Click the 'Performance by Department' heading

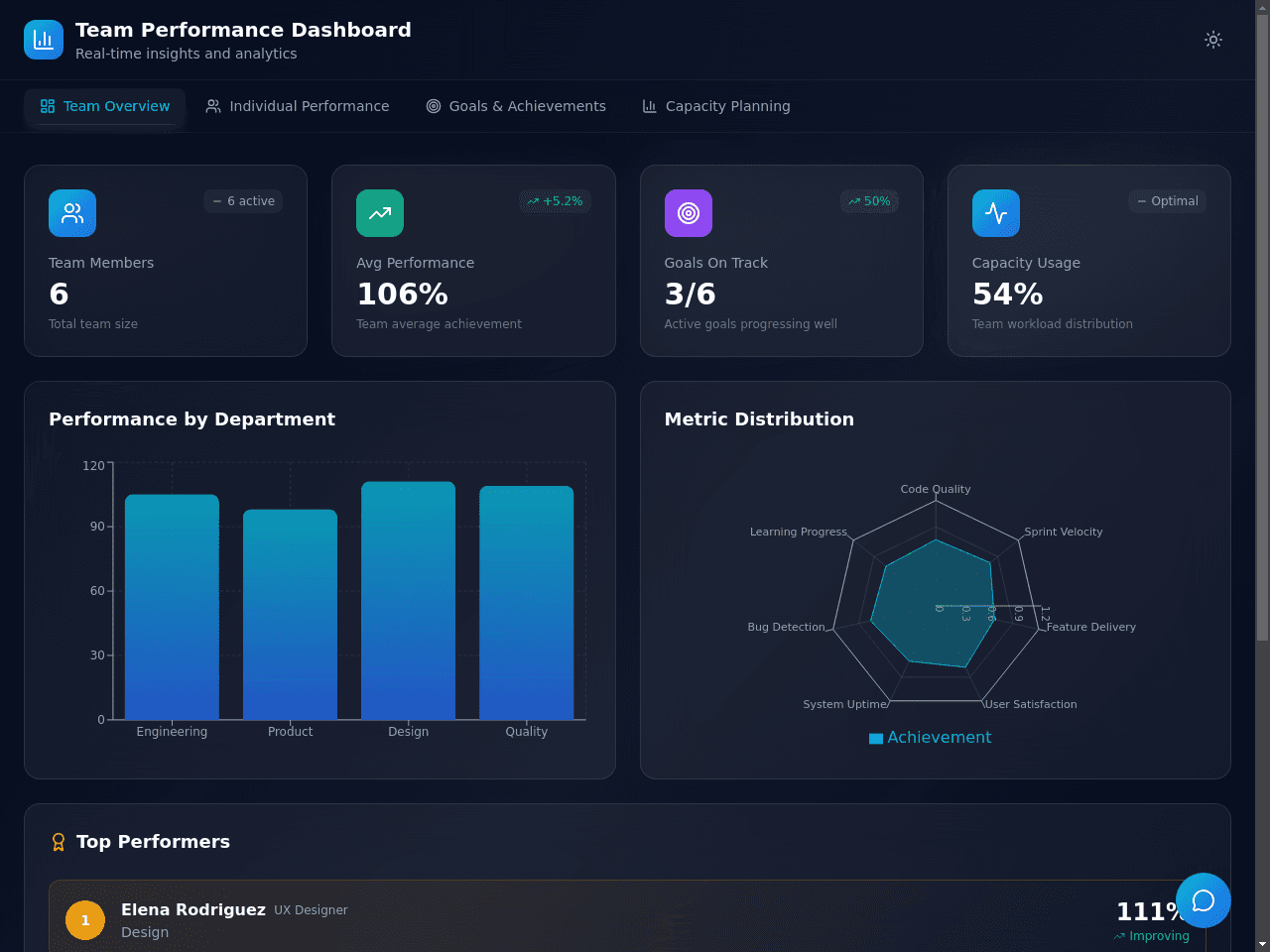click(191, 419)
